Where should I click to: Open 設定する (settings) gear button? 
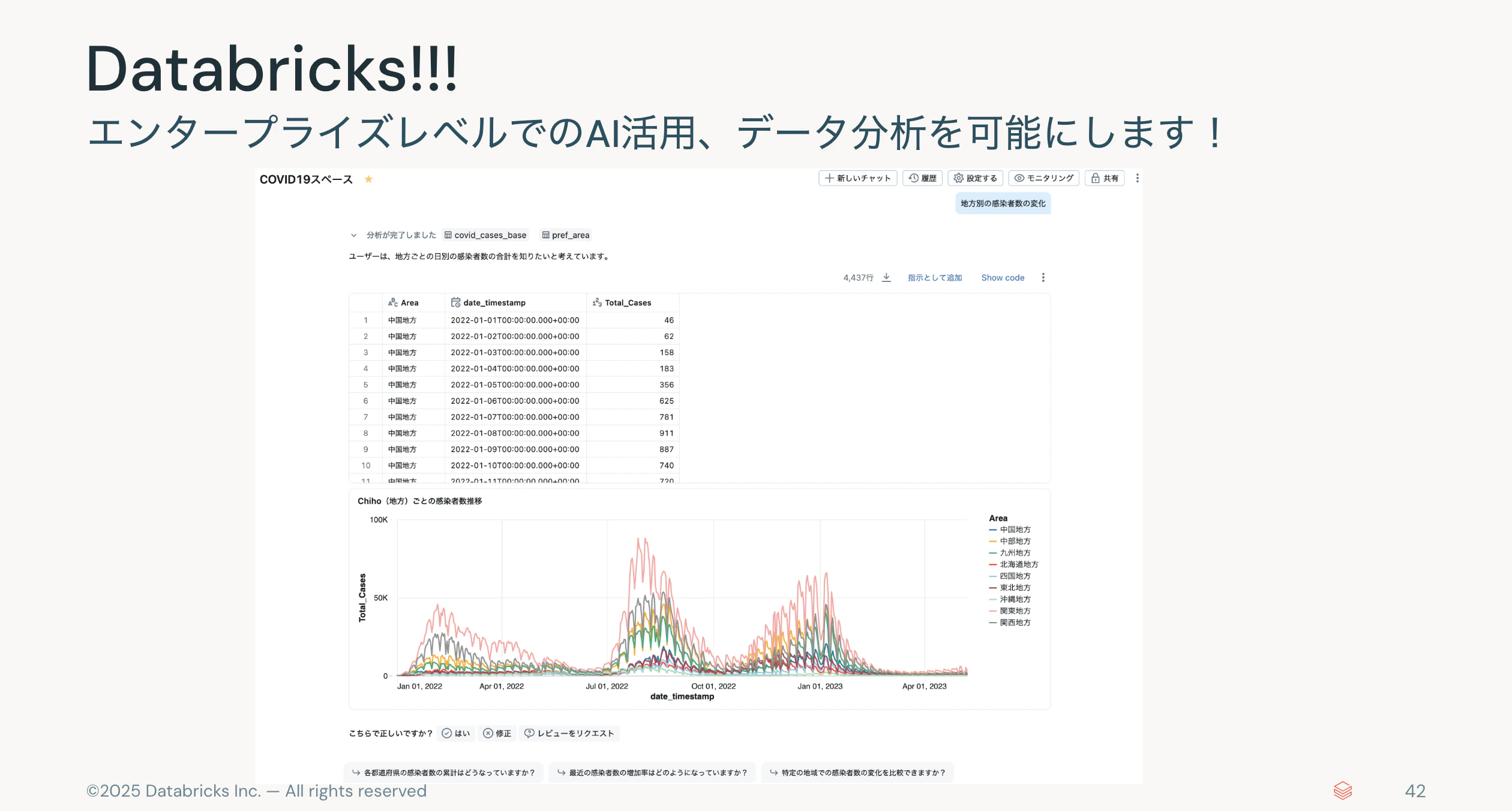pos(975,178)
